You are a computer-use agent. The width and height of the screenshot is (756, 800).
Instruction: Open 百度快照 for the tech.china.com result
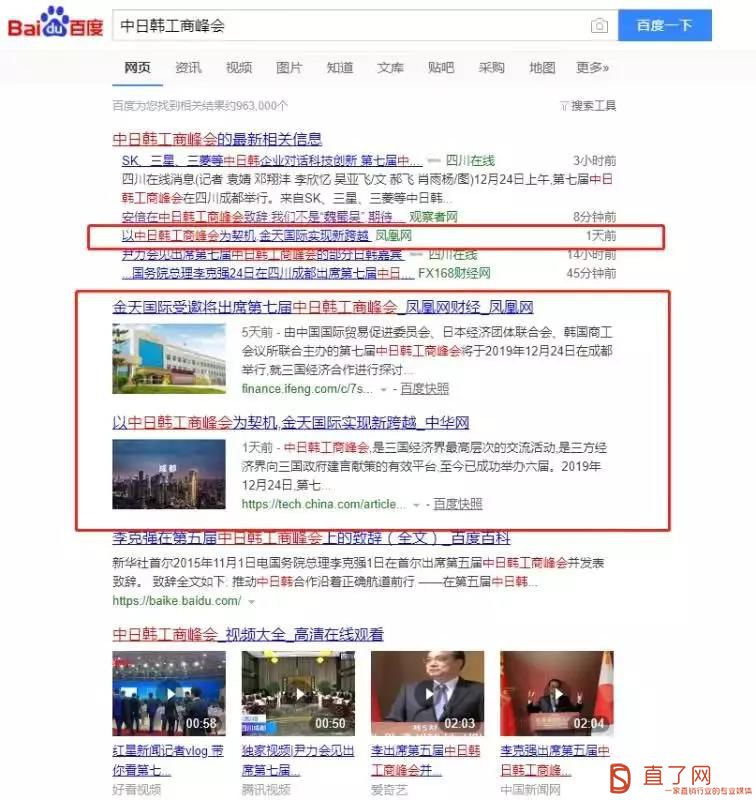coord(458,504)
